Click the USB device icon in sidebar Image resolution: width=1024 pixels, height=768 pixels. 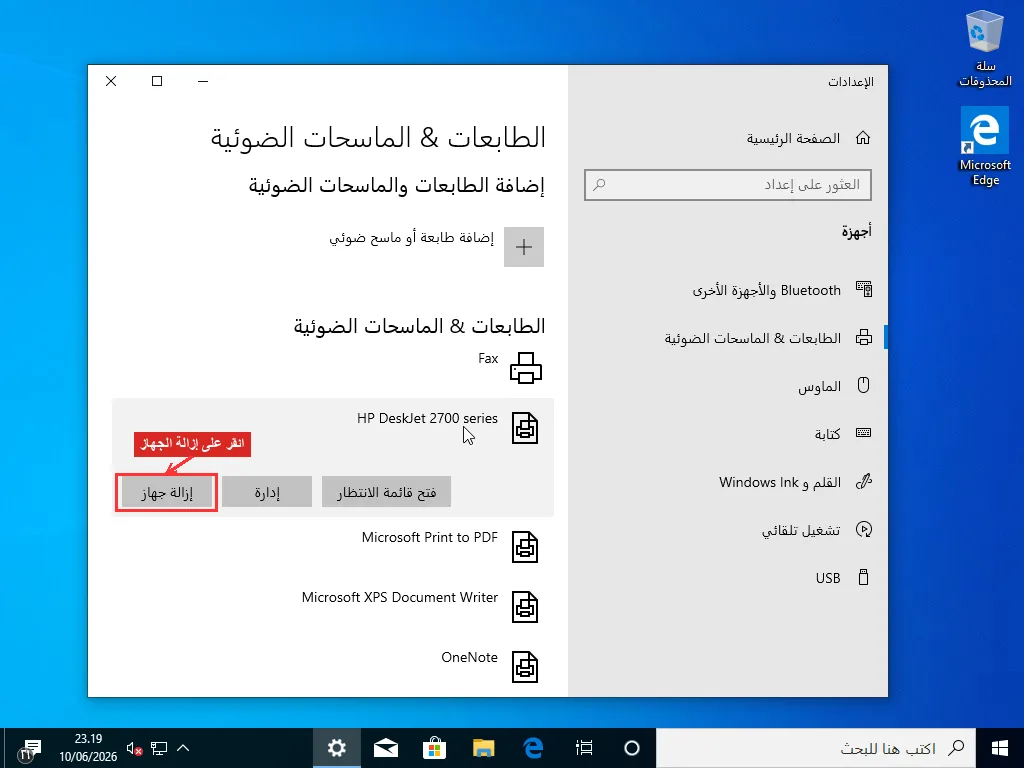863,577
